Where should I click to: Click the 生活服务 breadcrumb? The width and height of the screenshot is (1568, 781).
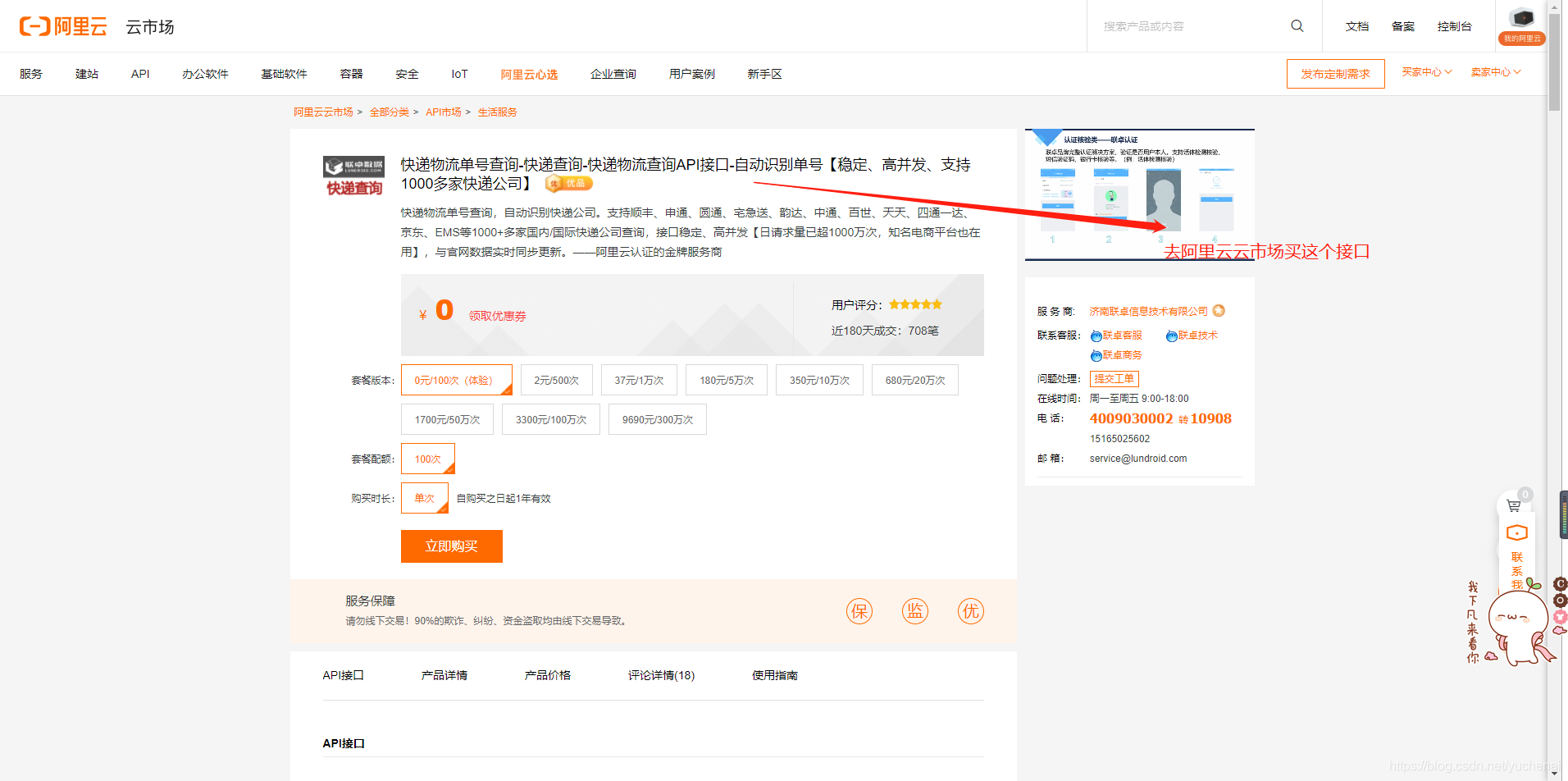[498, 112]
